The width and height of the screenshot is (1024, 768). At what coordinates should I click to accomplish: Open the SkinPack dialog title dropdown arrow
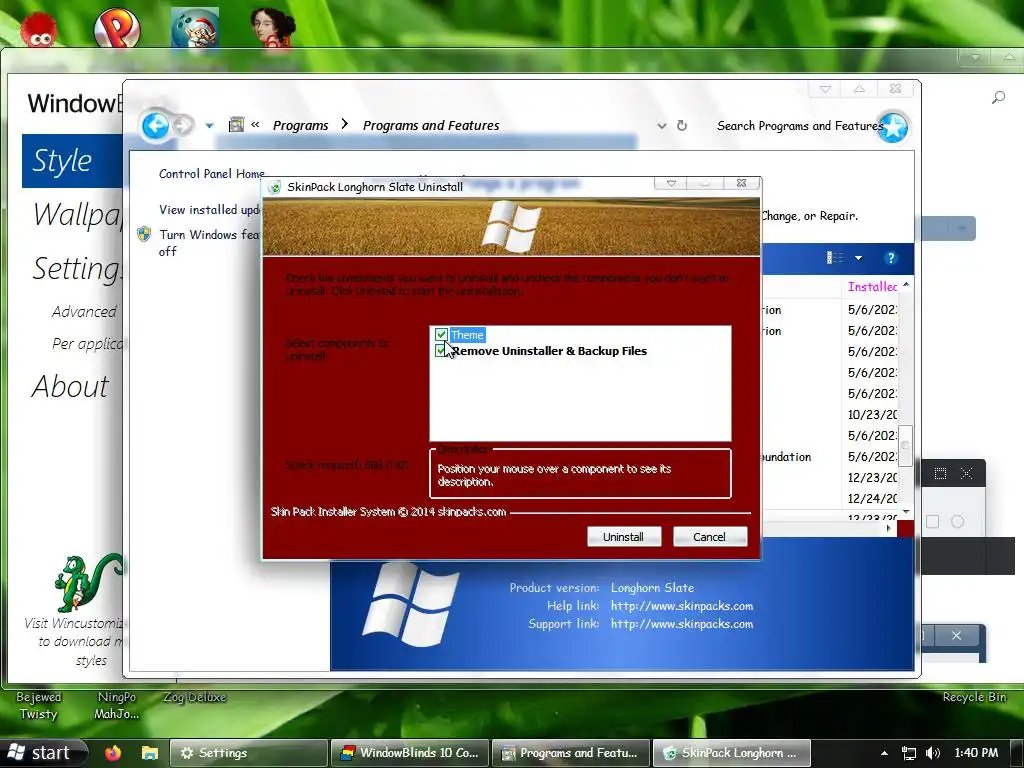click(x=671, y=184)
